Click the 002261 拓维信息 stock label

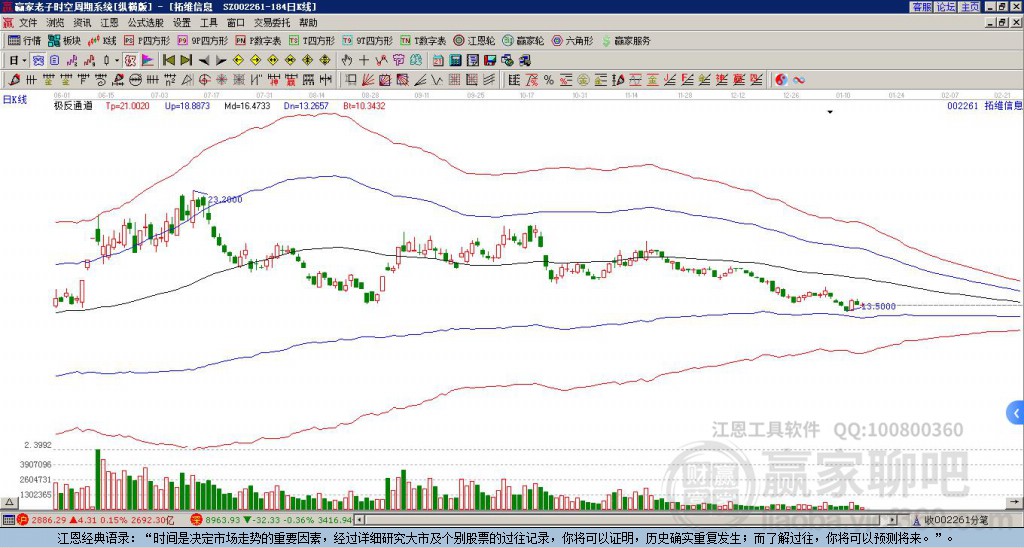985,106
